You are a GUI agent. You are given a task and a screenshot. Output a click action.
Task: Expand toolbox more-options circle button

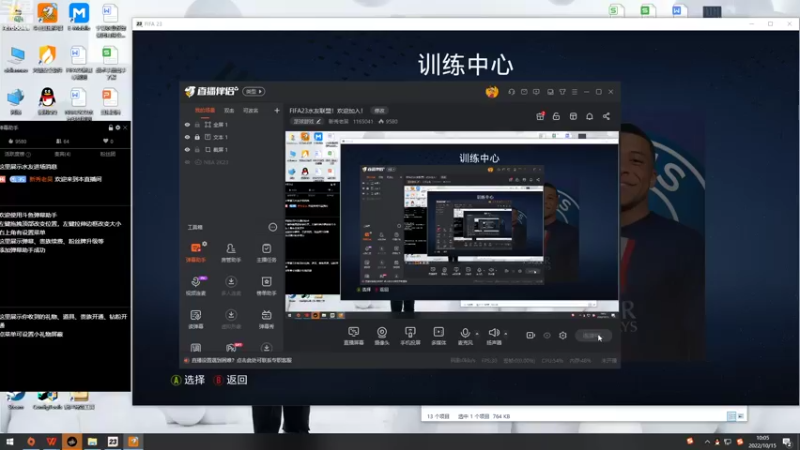tap(273, 227)
